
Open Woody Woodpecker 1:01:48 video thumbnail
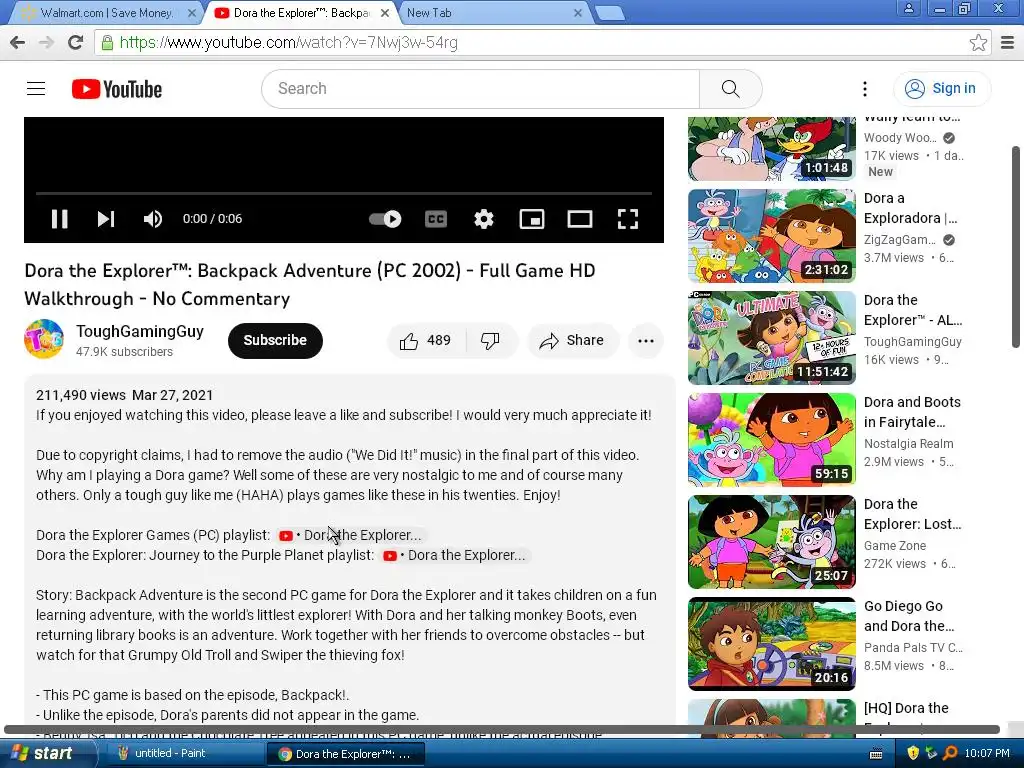[x=772, y=149]
